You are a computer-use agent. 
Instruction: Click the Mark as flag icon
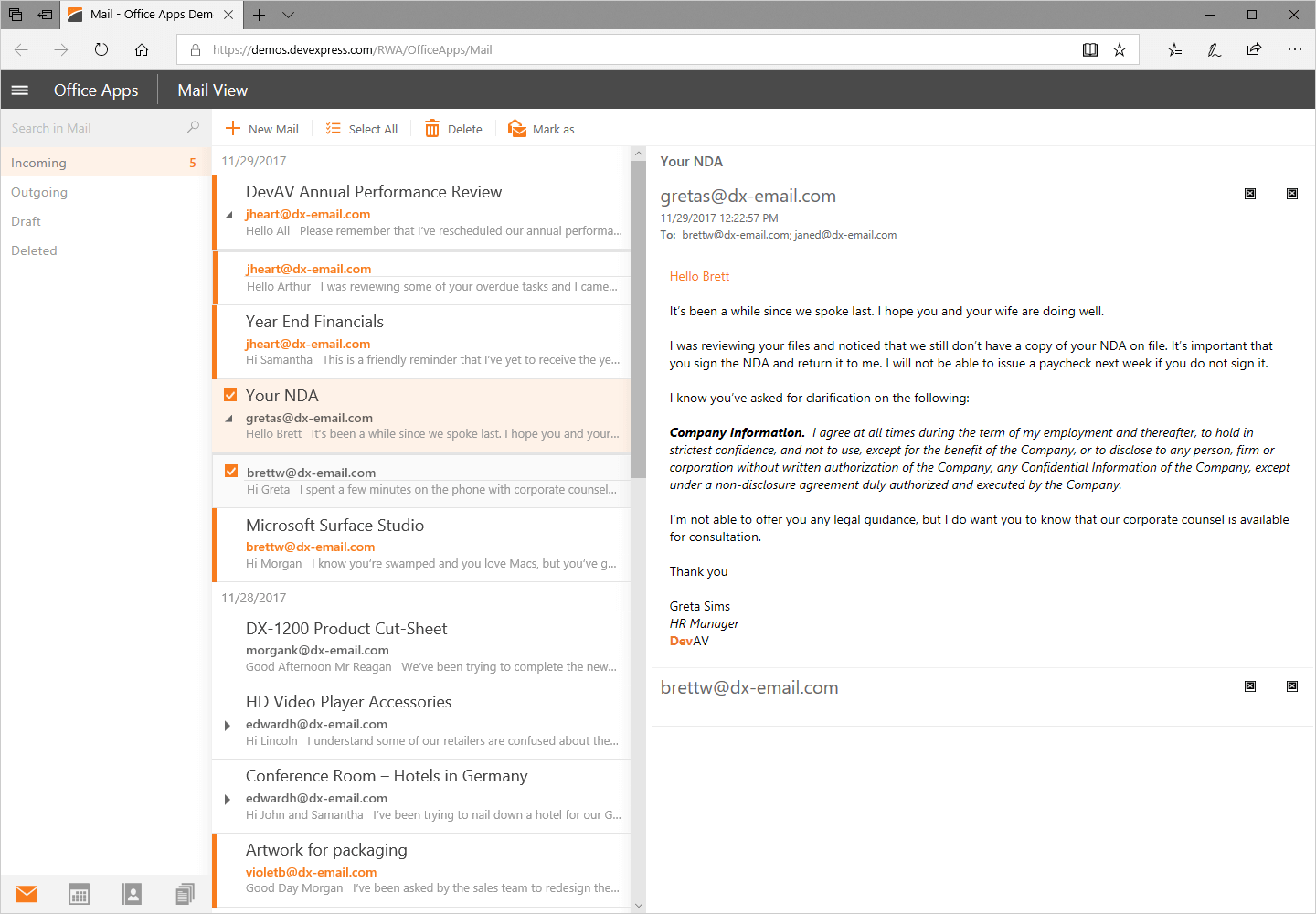click(516, 128)
